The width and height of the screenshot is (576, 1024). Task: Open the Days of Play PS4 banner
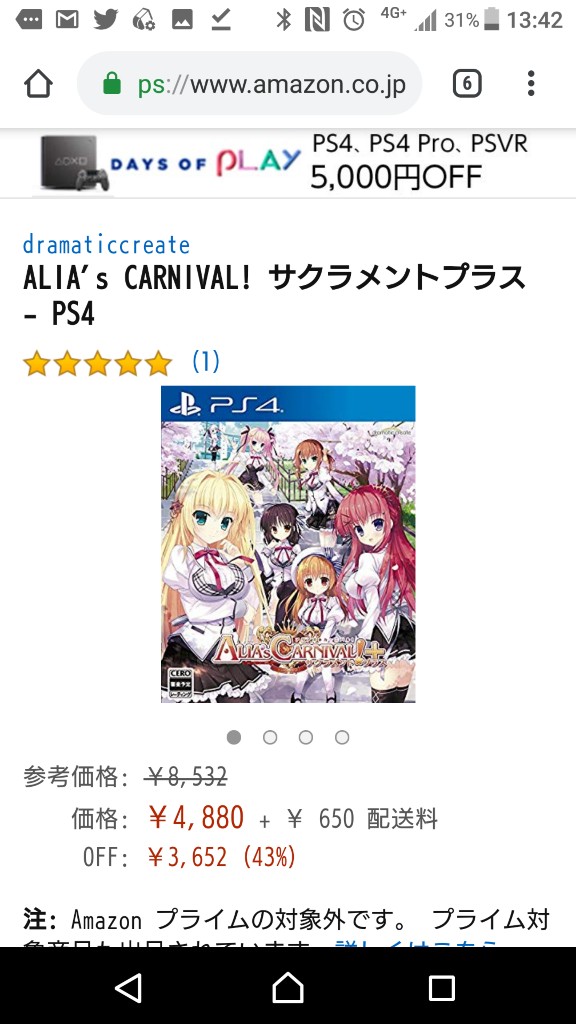288,163
